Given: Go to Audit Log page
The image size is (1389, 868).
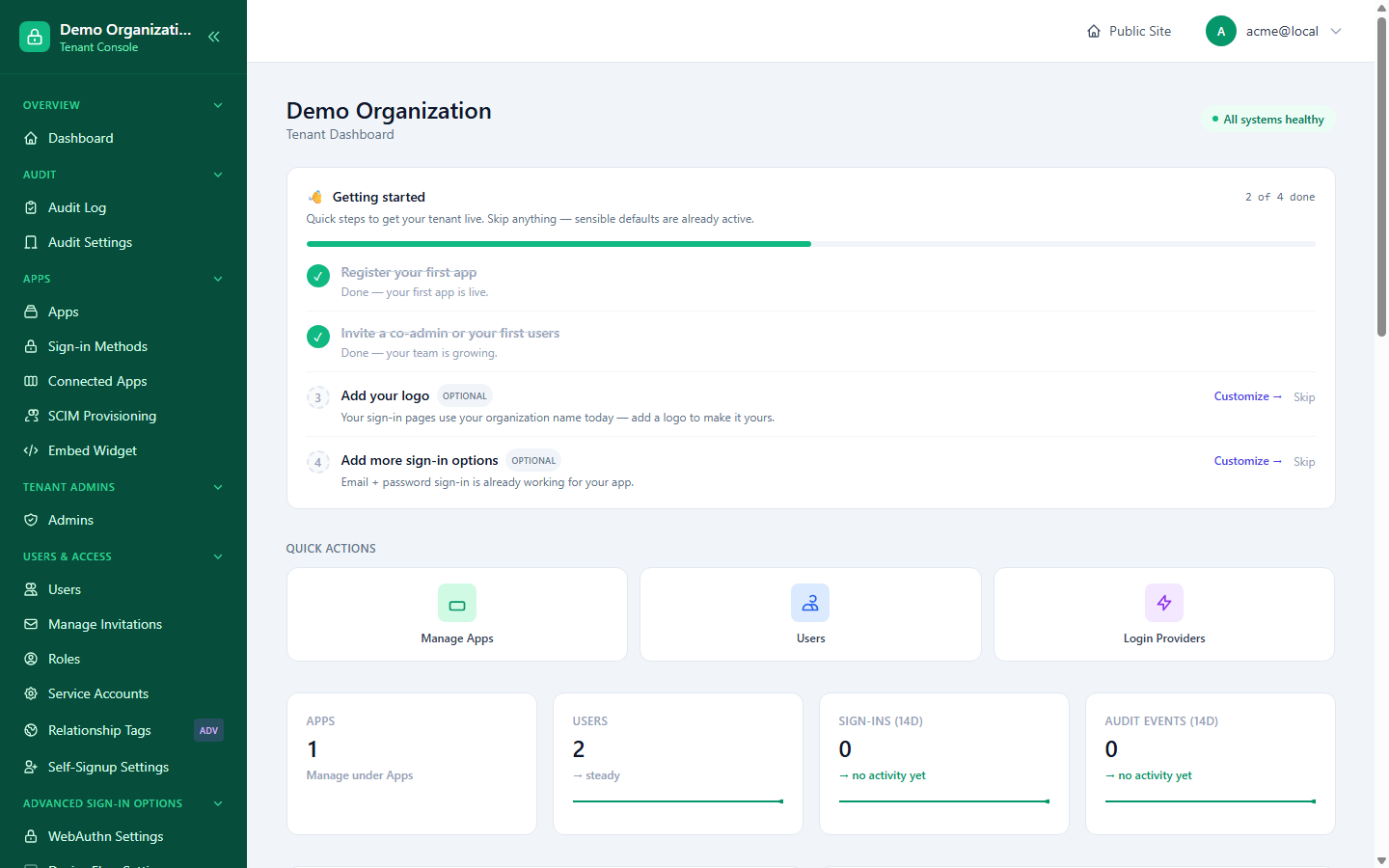Looking at the screenshot, I should pos(123,207).
